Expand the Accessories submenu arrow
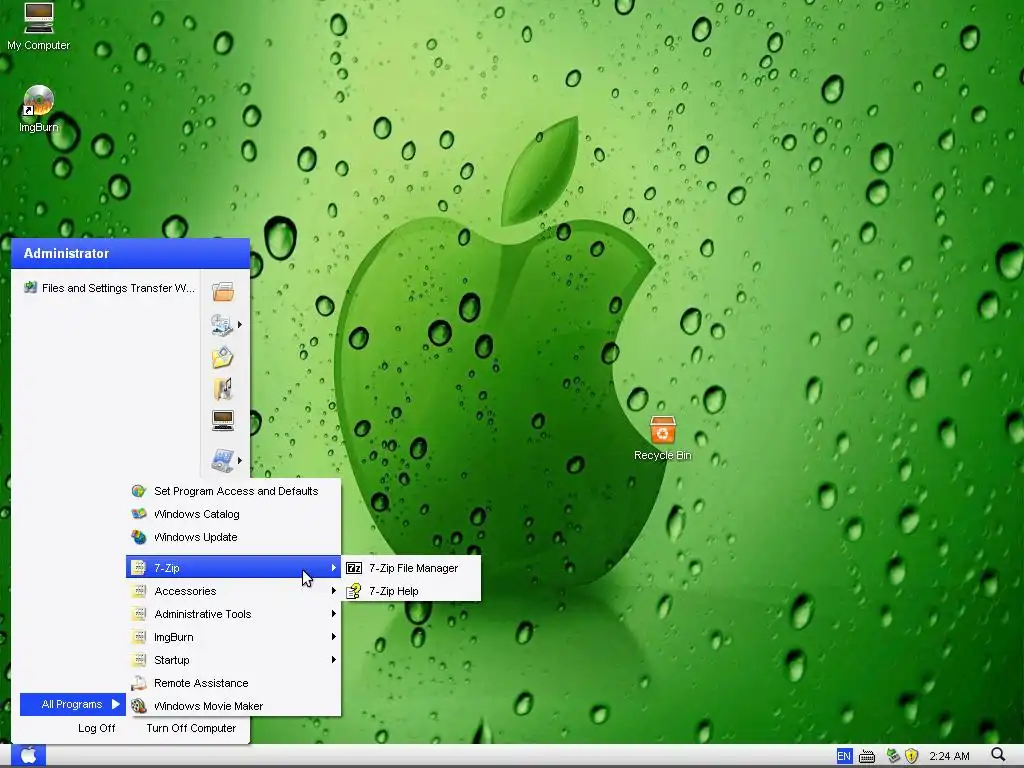This screenshot has height=768, width=1024. point(334,590)
